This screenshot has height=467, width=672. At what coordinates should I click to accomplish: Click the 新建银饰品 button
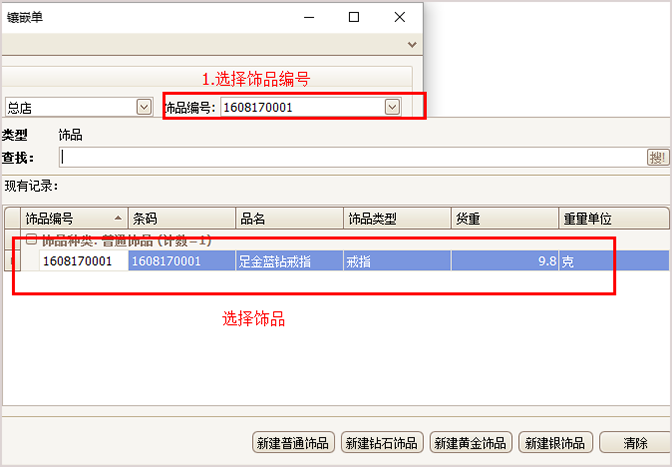[555, 442]
